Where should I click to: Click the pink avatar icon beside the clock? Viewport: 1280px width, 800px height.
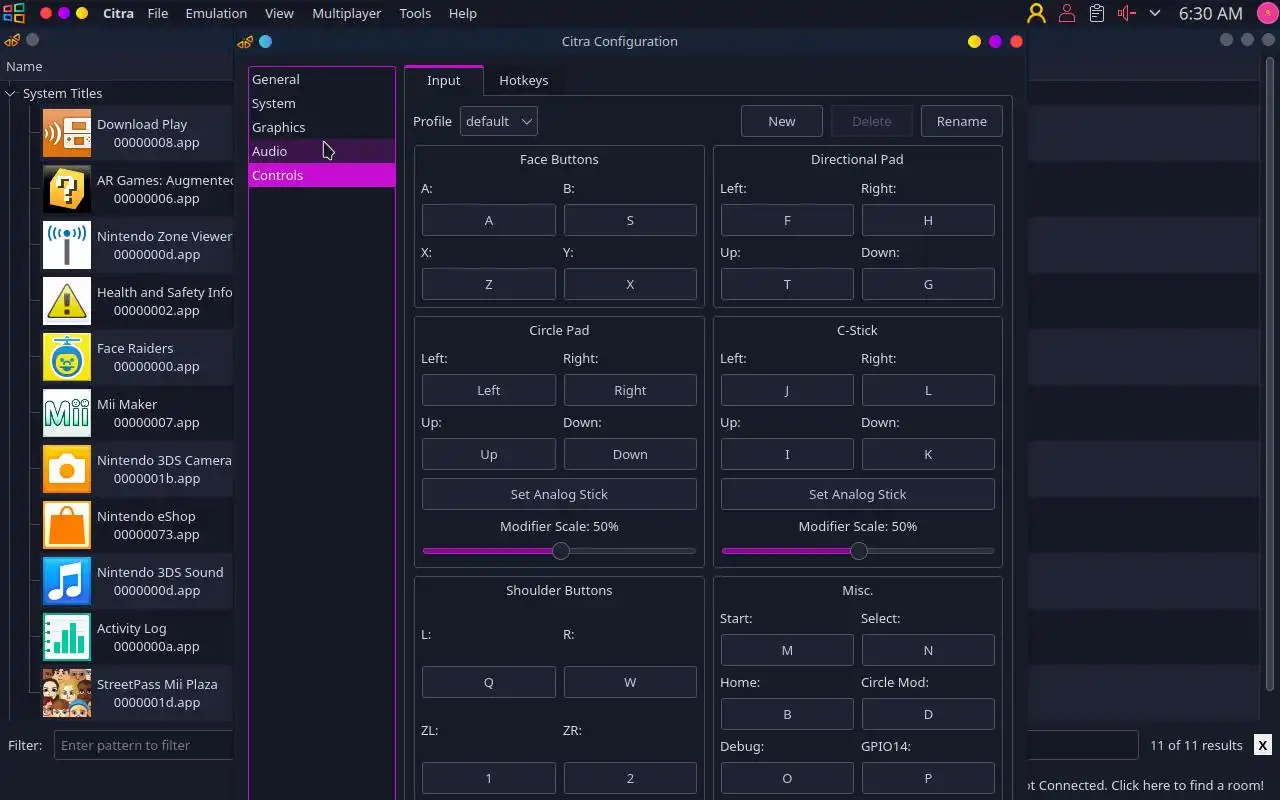click(1267, 13)
